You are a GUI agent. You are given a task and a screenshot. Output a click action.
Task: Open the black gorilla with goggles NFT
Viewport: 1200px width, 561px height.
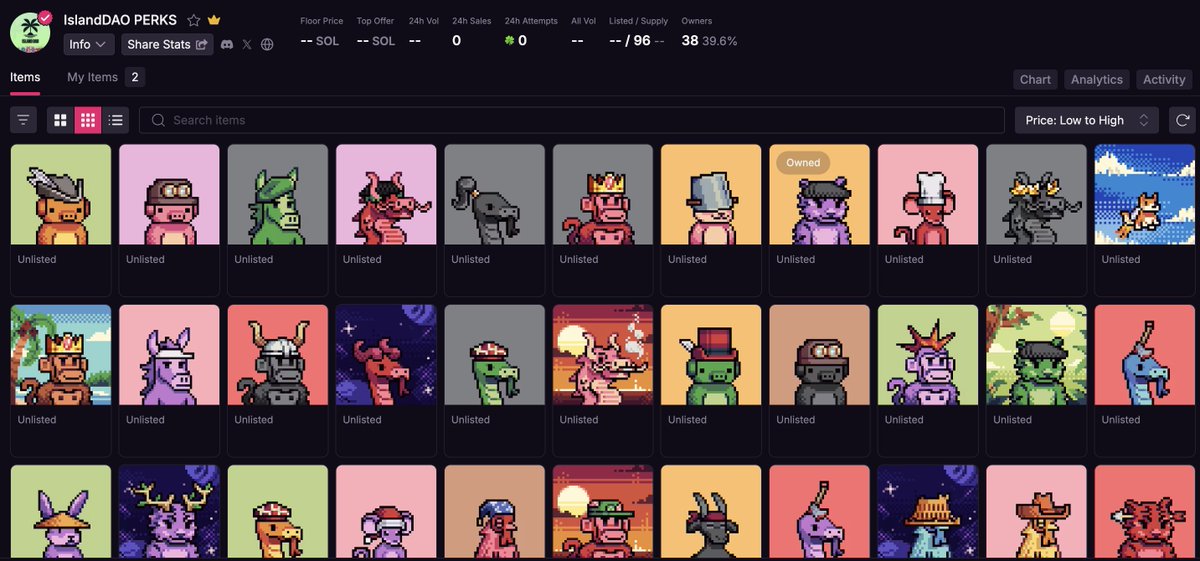(820, 355)
